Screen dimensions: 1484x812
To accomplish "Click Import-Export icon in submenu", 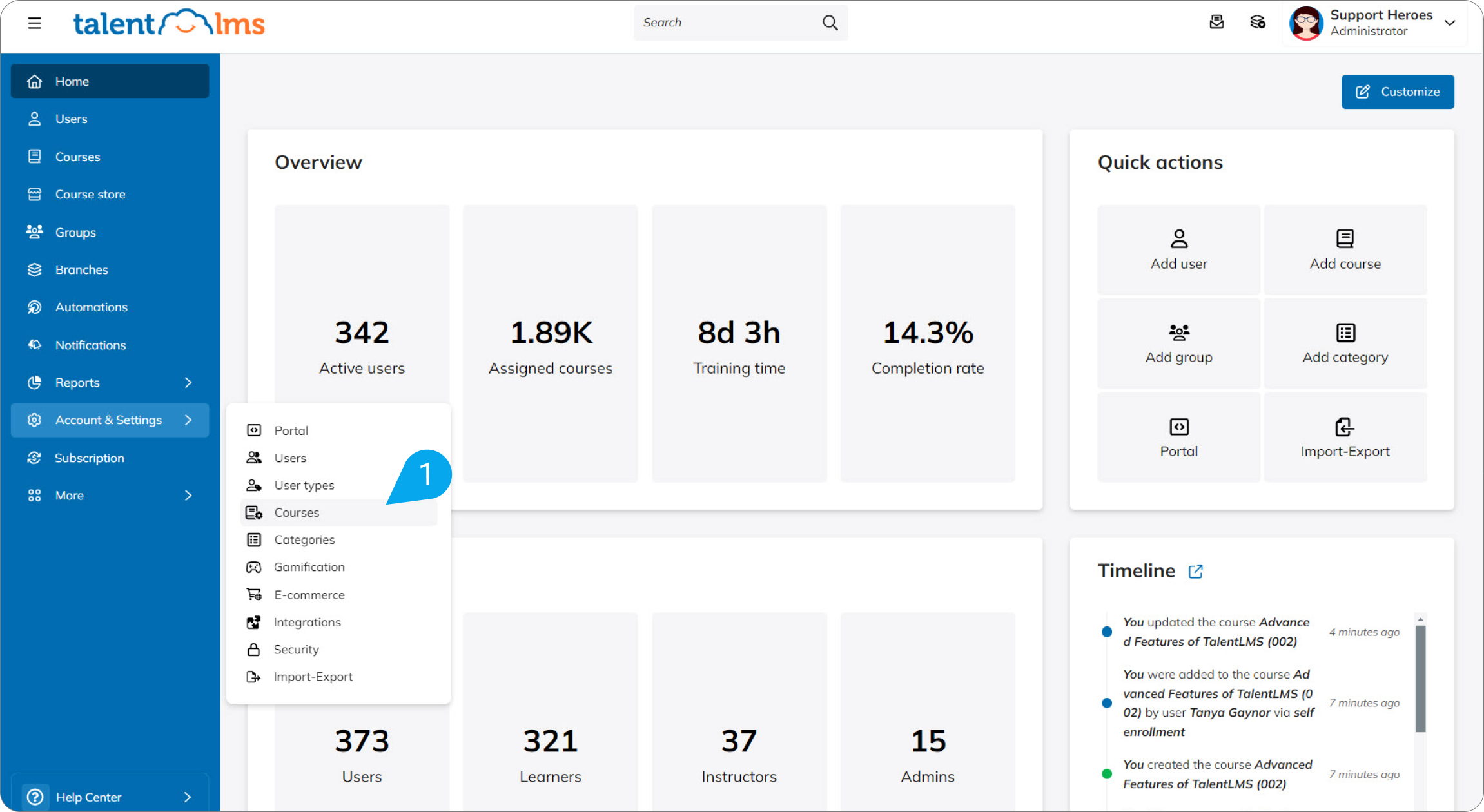I will (254, 677).
